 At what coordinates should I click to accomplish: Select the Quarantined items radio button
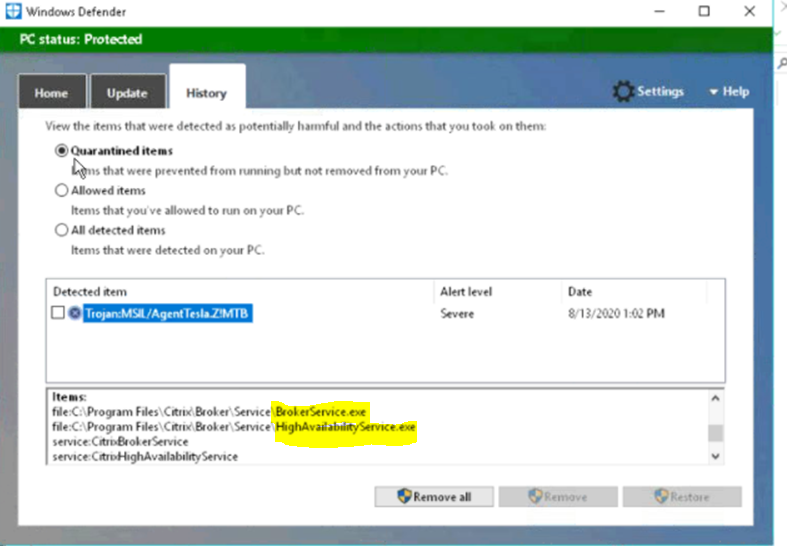click(61, 151)
